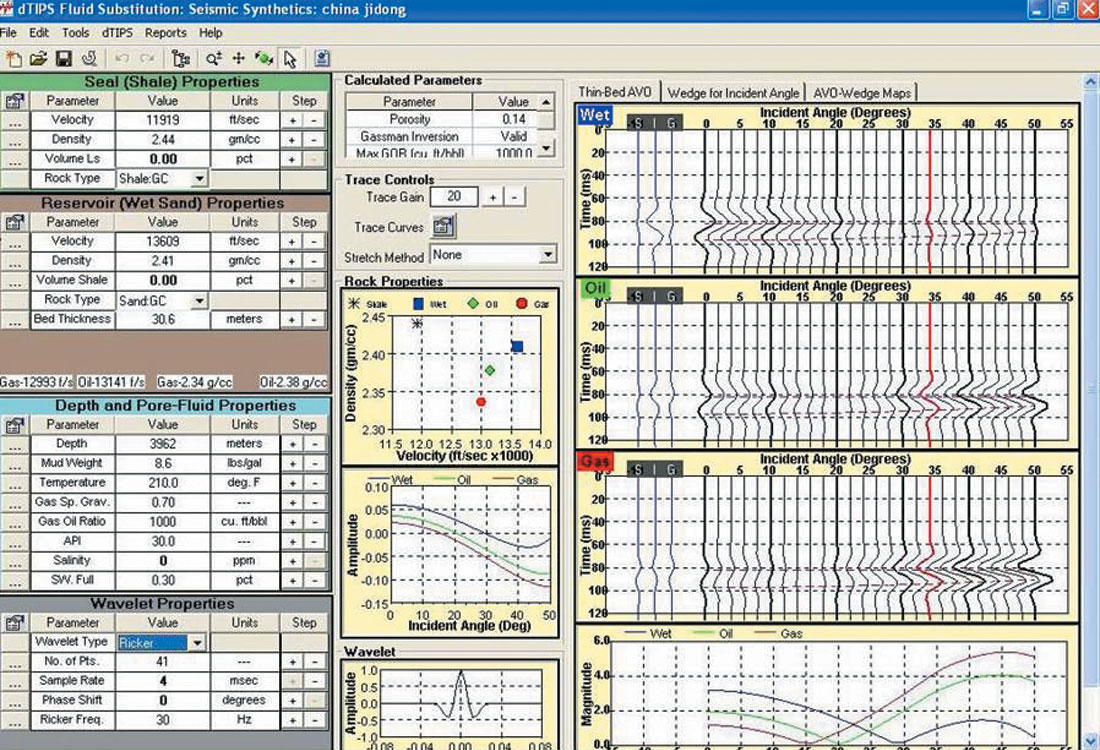Switch to Wedge for Incident Angle tab

coord(733,93)
